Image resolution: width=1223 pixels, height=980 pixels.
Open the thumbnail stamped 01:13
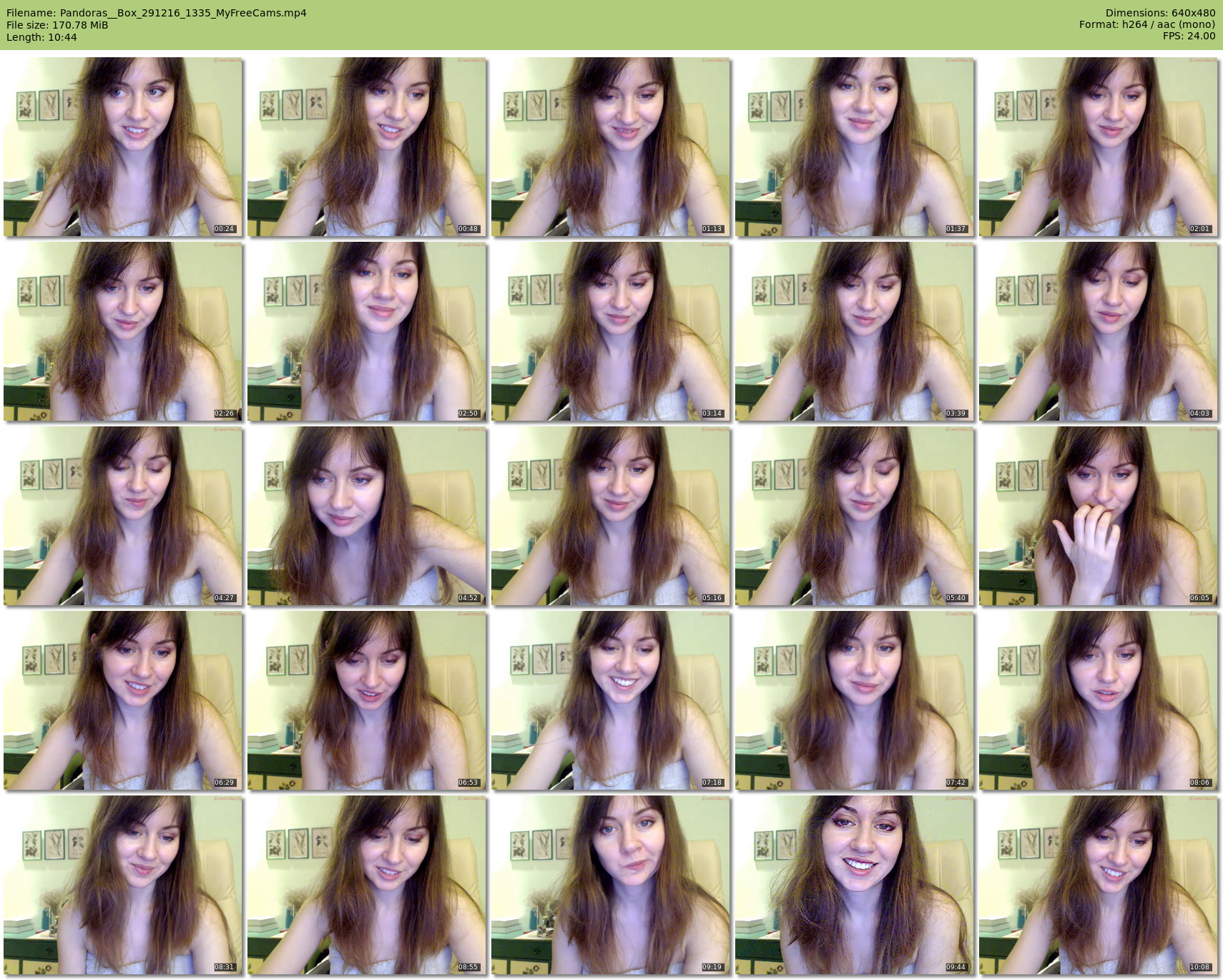(610, 147)
